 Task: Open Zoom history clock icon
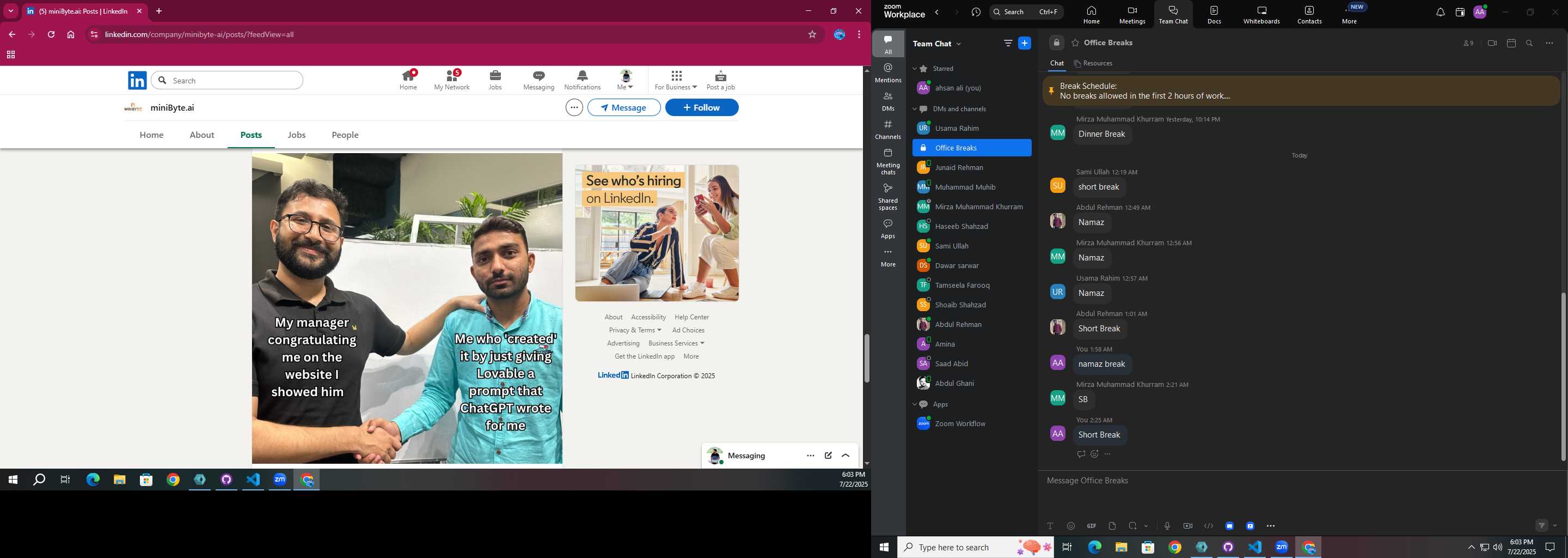pos(976,12)
